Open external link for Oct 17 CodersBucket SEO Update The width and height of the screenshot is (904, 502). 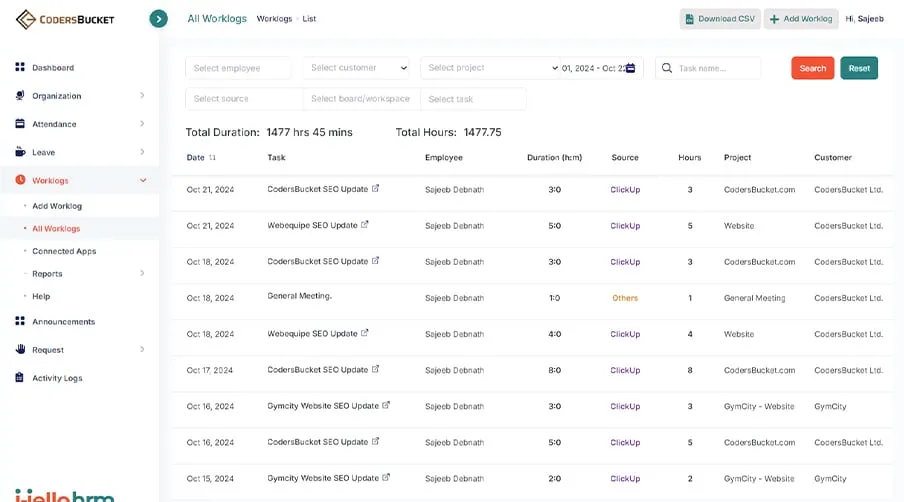click(x=375, y=369)
